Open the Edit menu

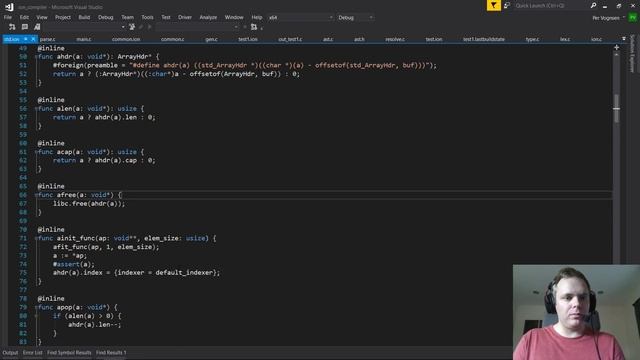click(x=24, y=18)
